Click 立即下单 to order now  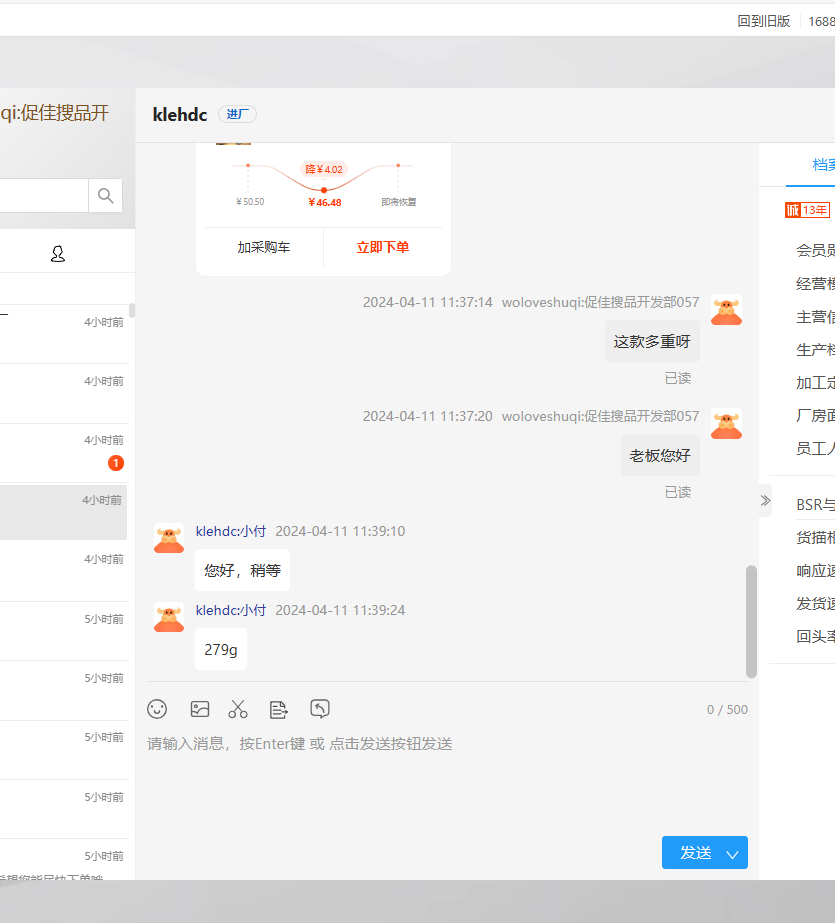pos(383,247)
